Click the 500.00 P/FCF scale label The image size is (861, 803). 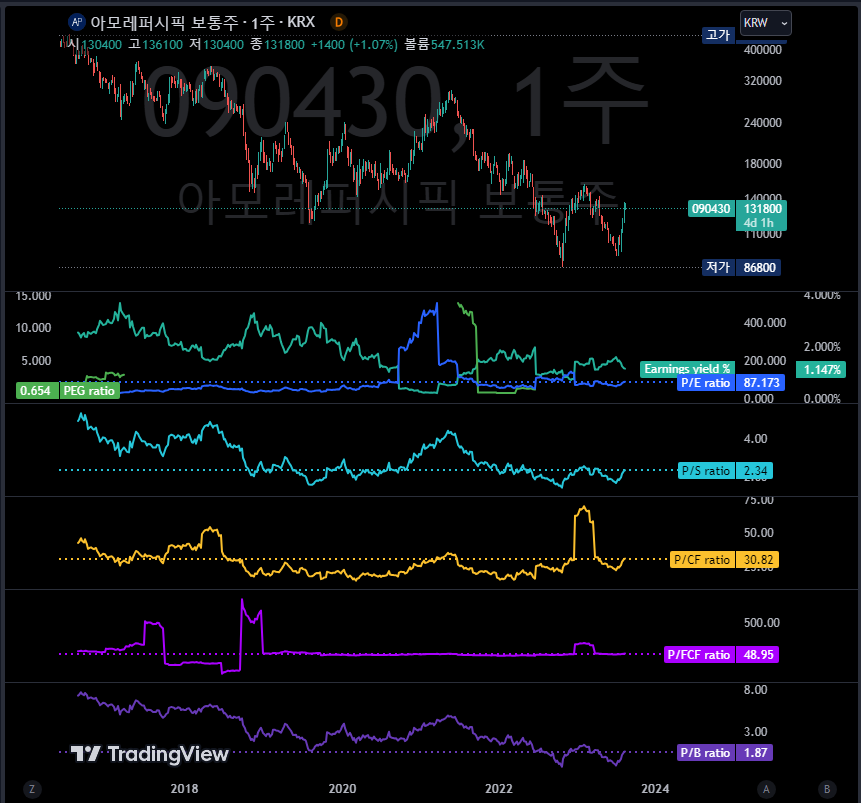[762, 623]
